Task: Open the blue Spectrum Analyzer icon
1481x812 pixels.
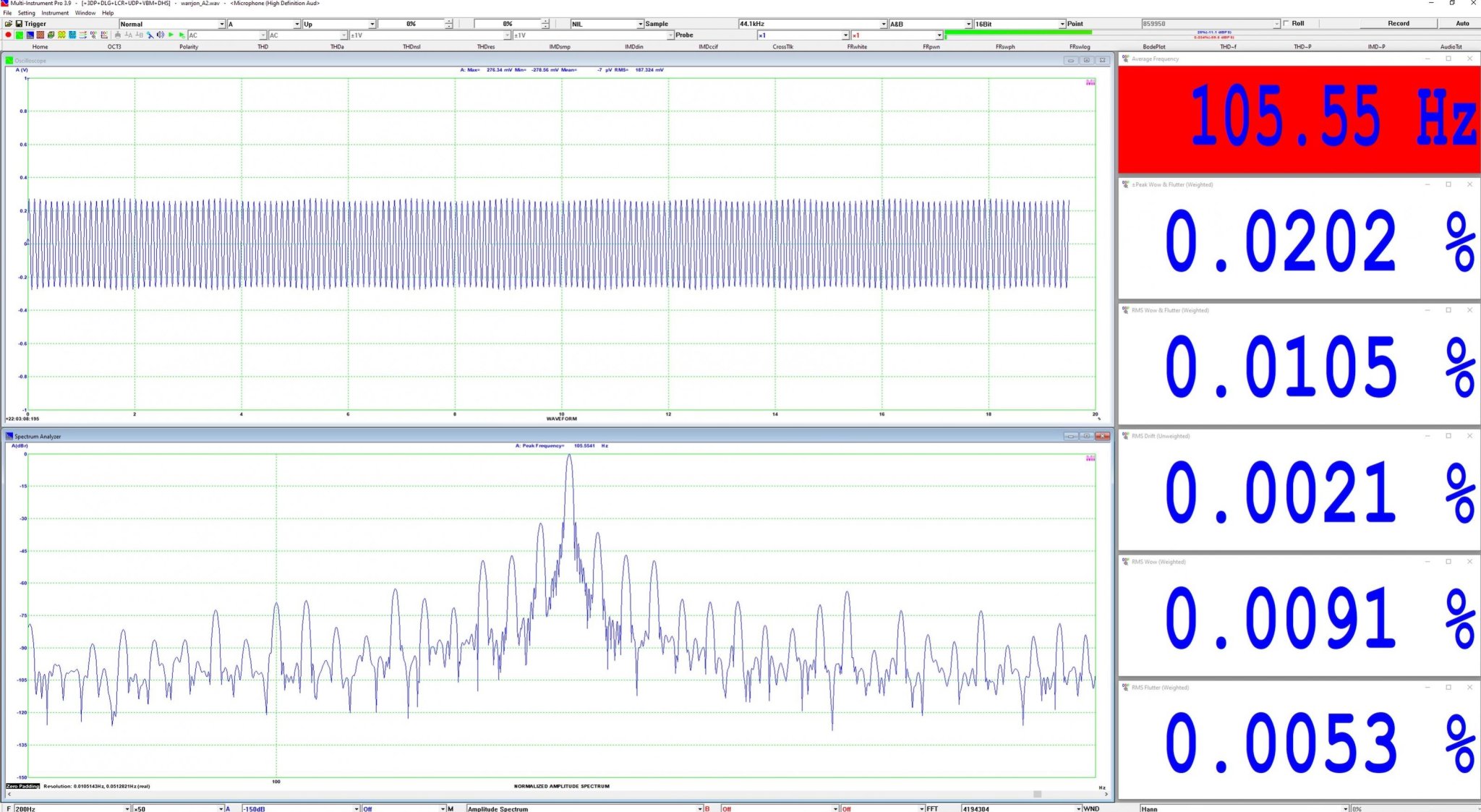Action: click(30, 35)
